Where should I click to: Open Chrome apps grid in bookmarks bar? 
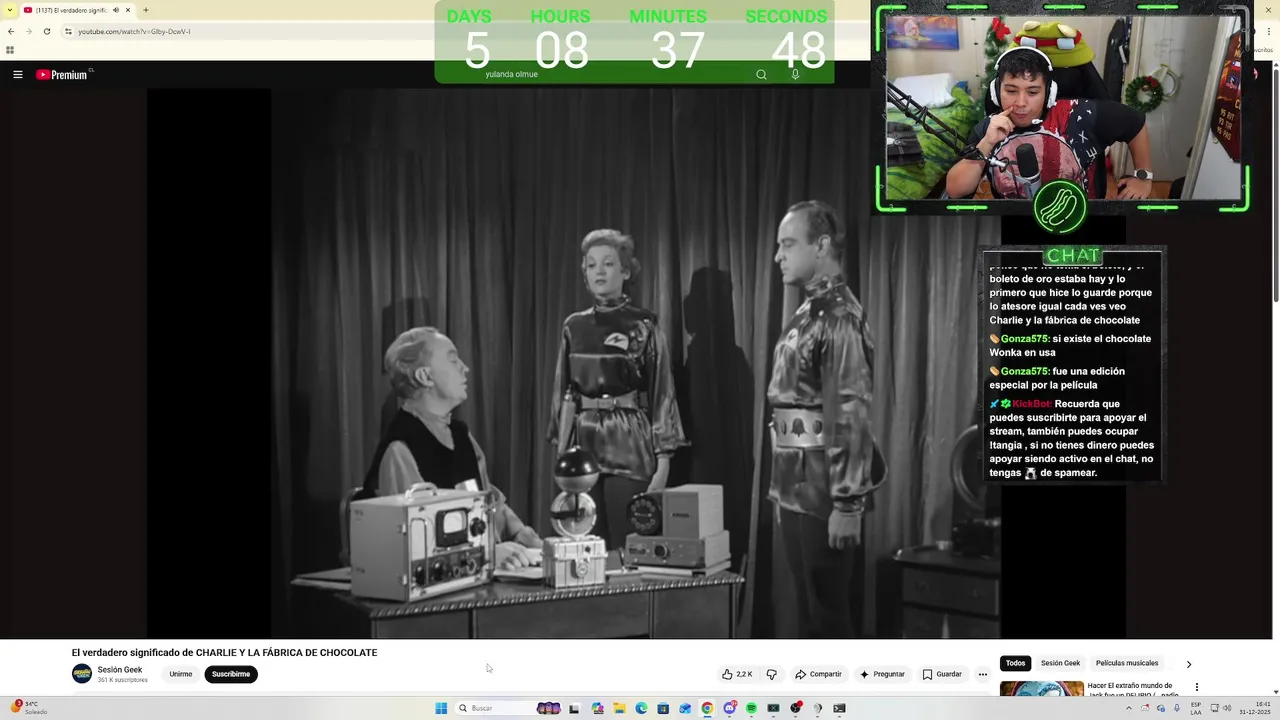(x=10, y=50)
